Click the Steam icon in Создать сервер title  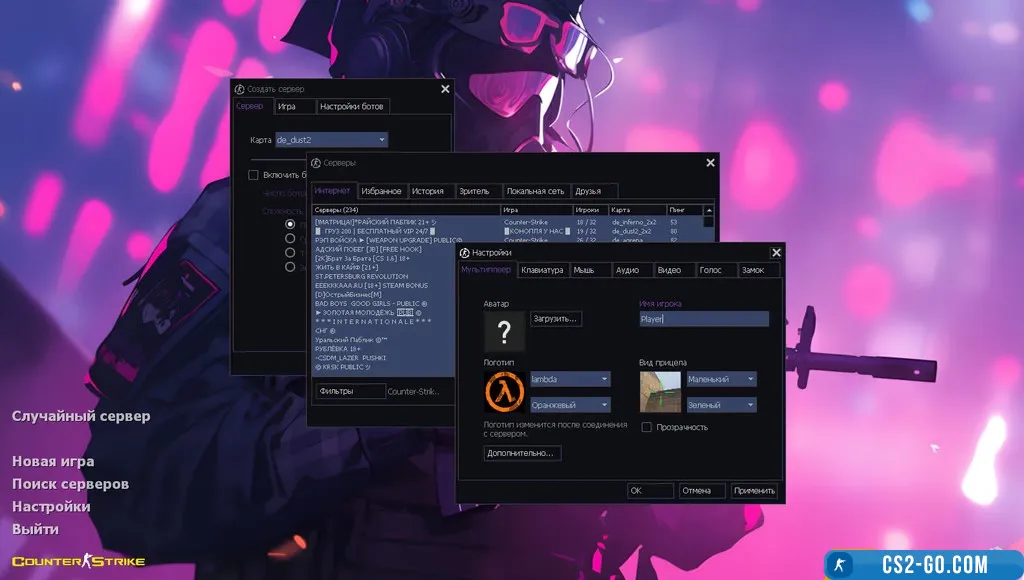coord(240,89)
